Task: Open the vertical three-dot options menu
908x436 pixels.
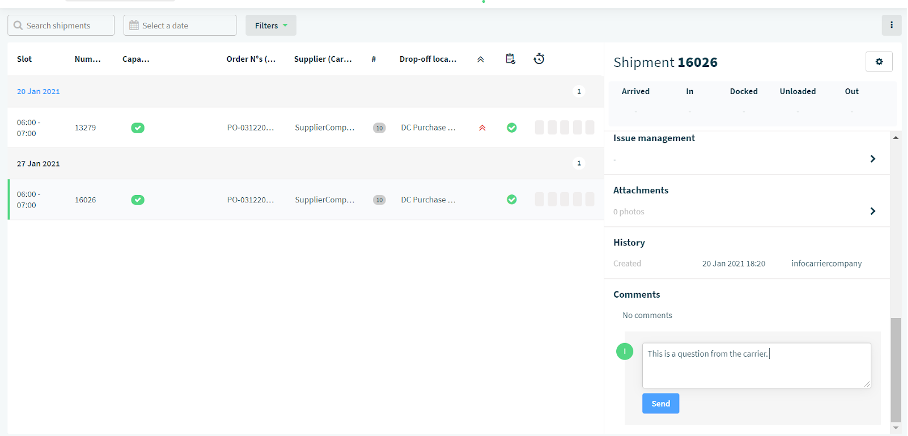Action: (891, 25)
